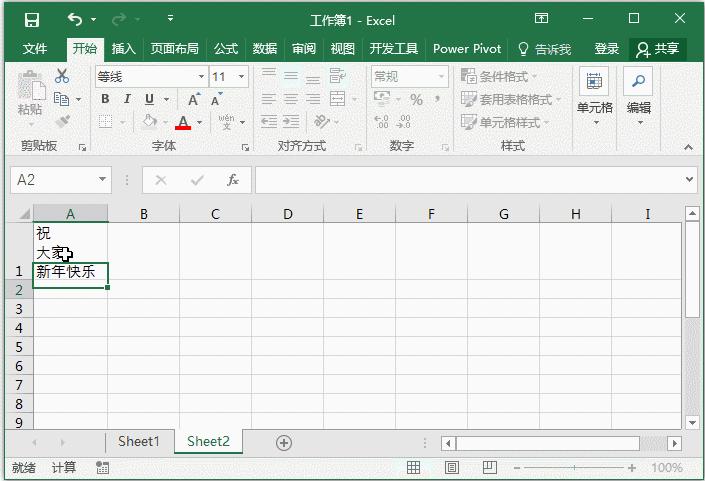Open 条件格式 conditional formatting
The width and height of the screenshot is (705, 481).
(x=499, y=76)
